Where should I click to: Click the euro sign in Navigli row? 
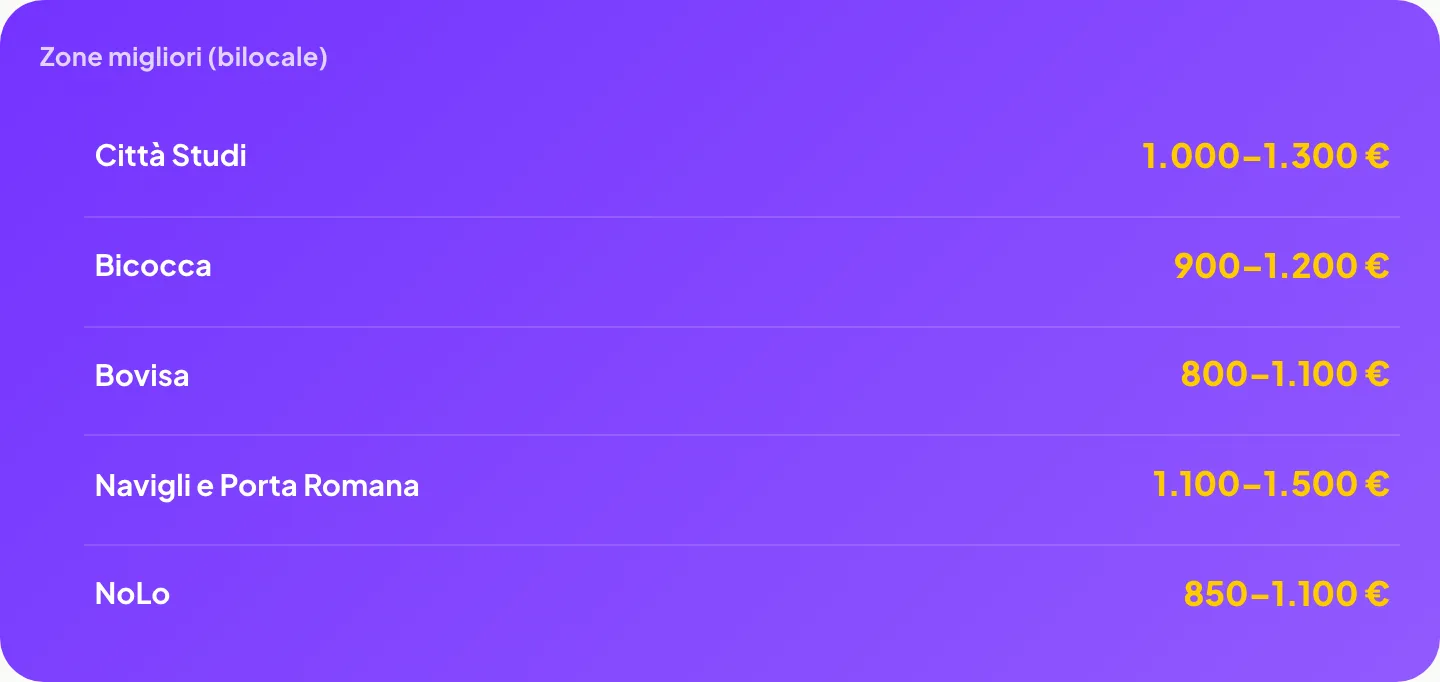pos(1376,485)
